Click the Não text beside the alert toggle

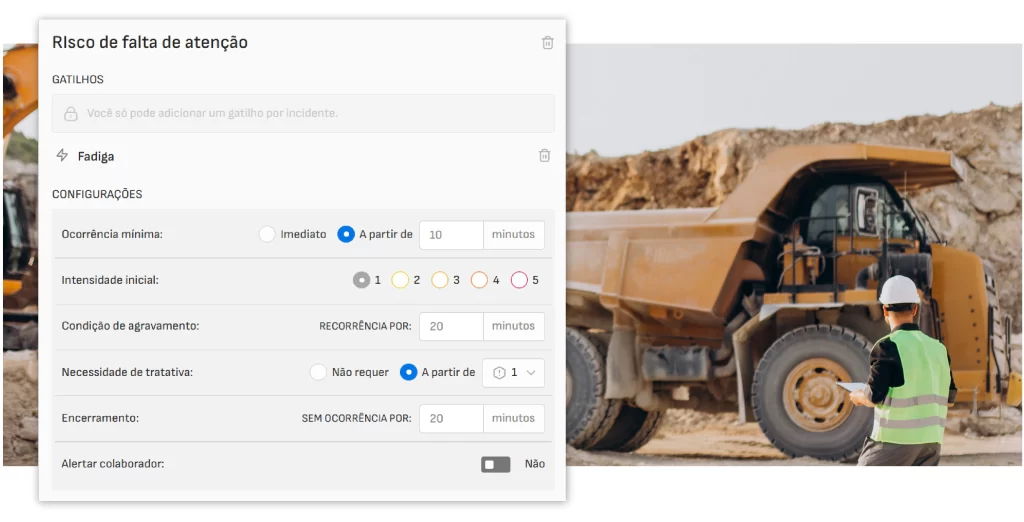tap(535, 464)
